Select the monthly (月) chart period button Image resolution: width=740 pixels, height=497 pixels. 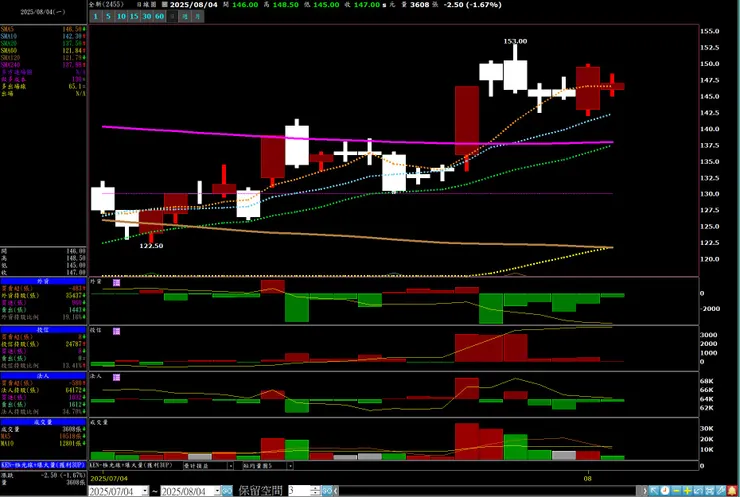tap(198, 17)
